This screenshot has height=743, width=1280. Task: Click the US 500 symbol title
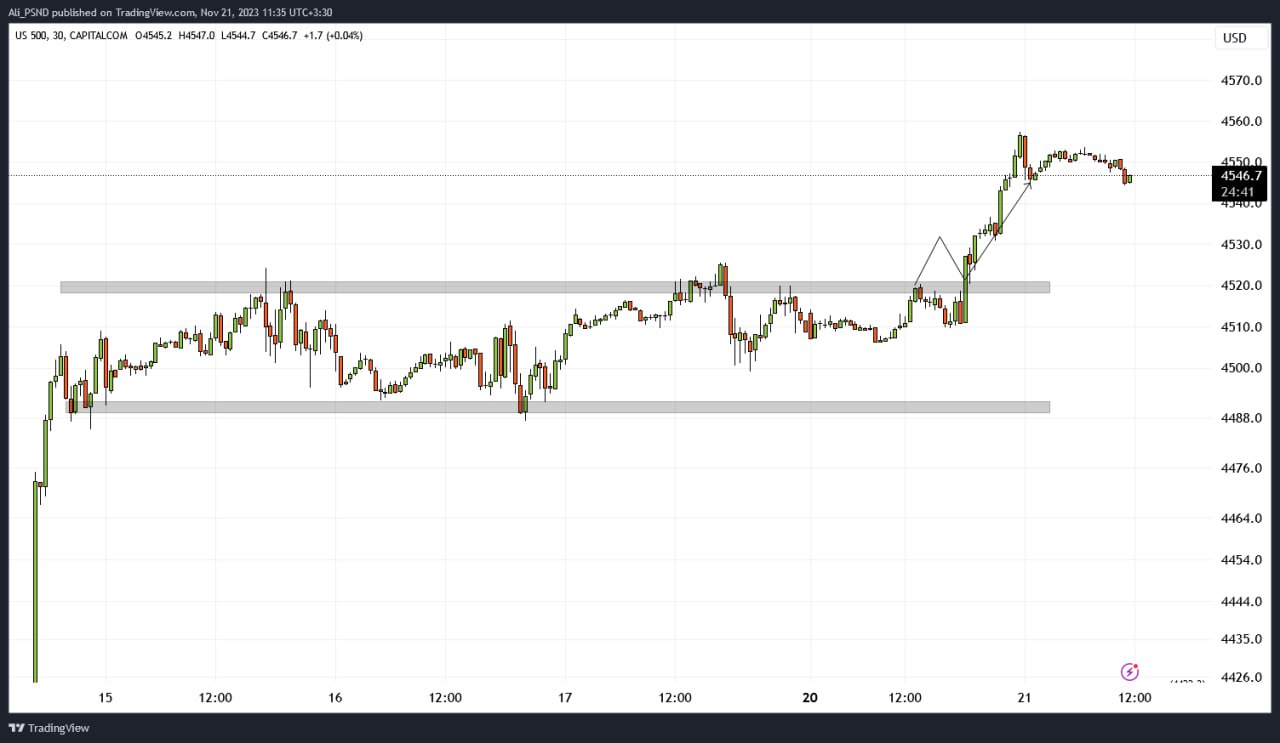click(x=39, y=36)
